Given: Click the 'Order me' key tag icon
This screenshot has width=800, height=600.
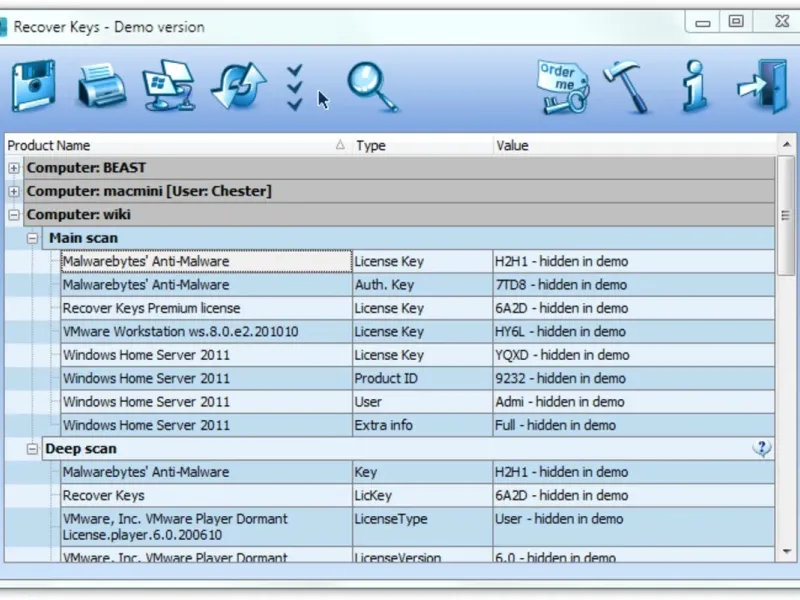Looking at the screenshot, I should (563, 87).
